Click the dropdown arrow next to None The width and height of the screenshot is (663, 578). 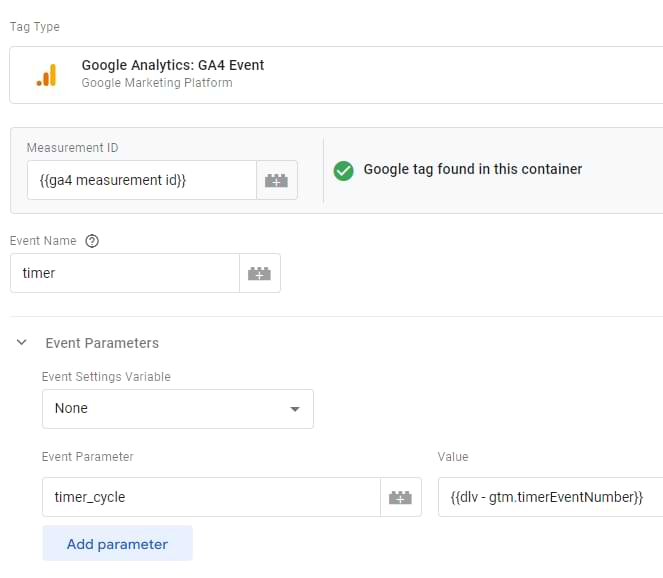(294, 409)
